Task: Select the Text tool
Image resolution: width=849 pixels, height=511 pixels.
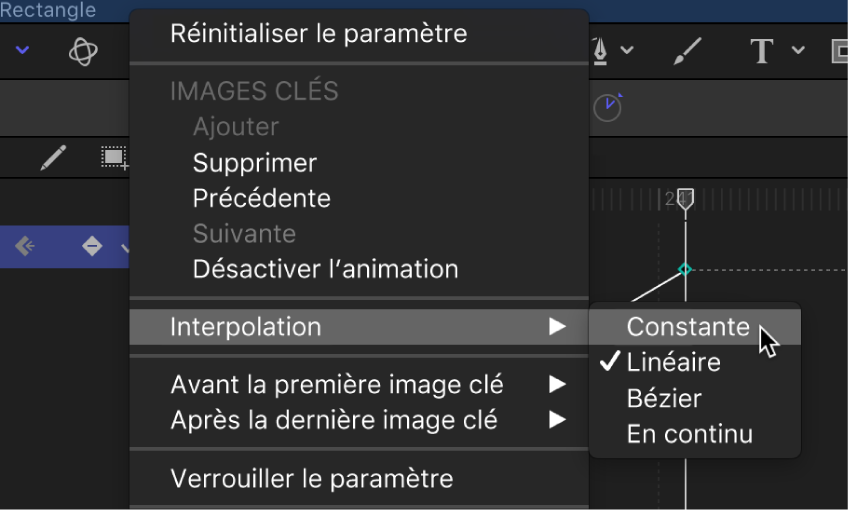Action: [x=762, y=50]
